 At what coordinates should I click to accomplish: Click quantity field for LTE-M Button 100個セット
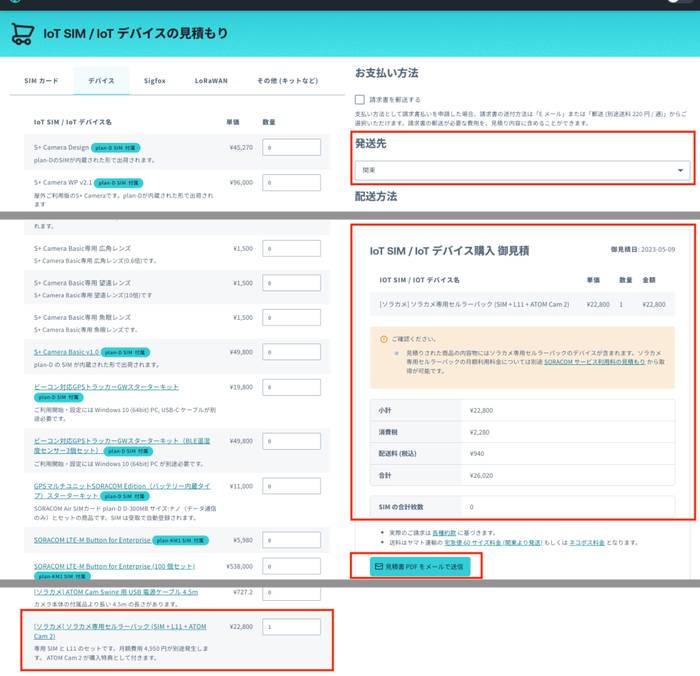point(292,566)
